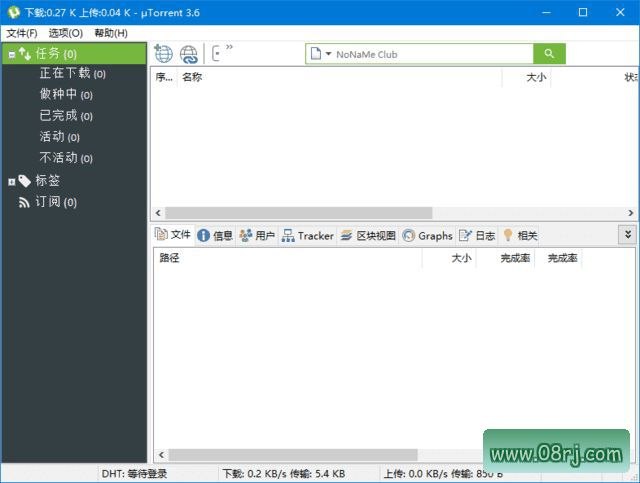The height and width of the screenshot is (483, 640).
Task: Click the blue info icon on 信息 tab
Action: (203, 236)
